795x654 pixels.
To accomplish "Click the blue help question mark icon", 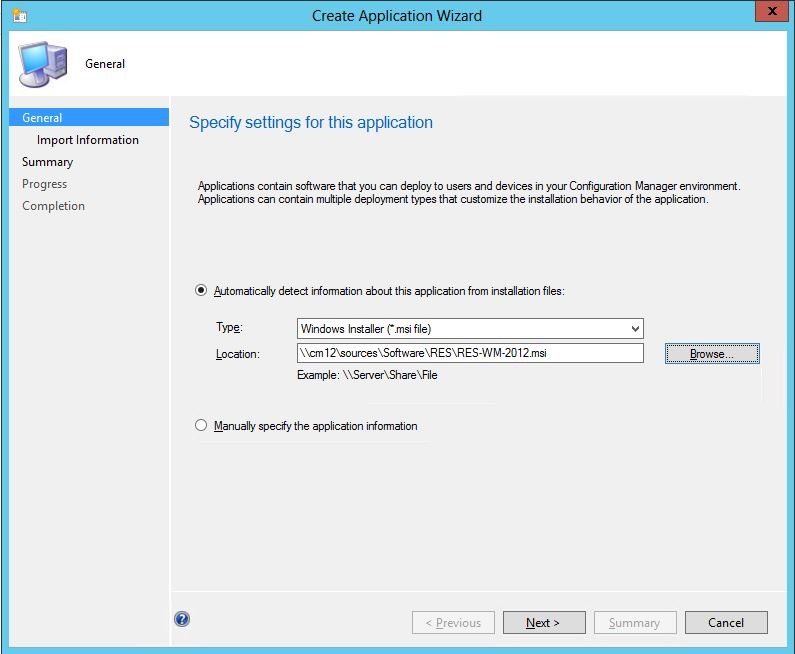I will (x=182, y=619).
